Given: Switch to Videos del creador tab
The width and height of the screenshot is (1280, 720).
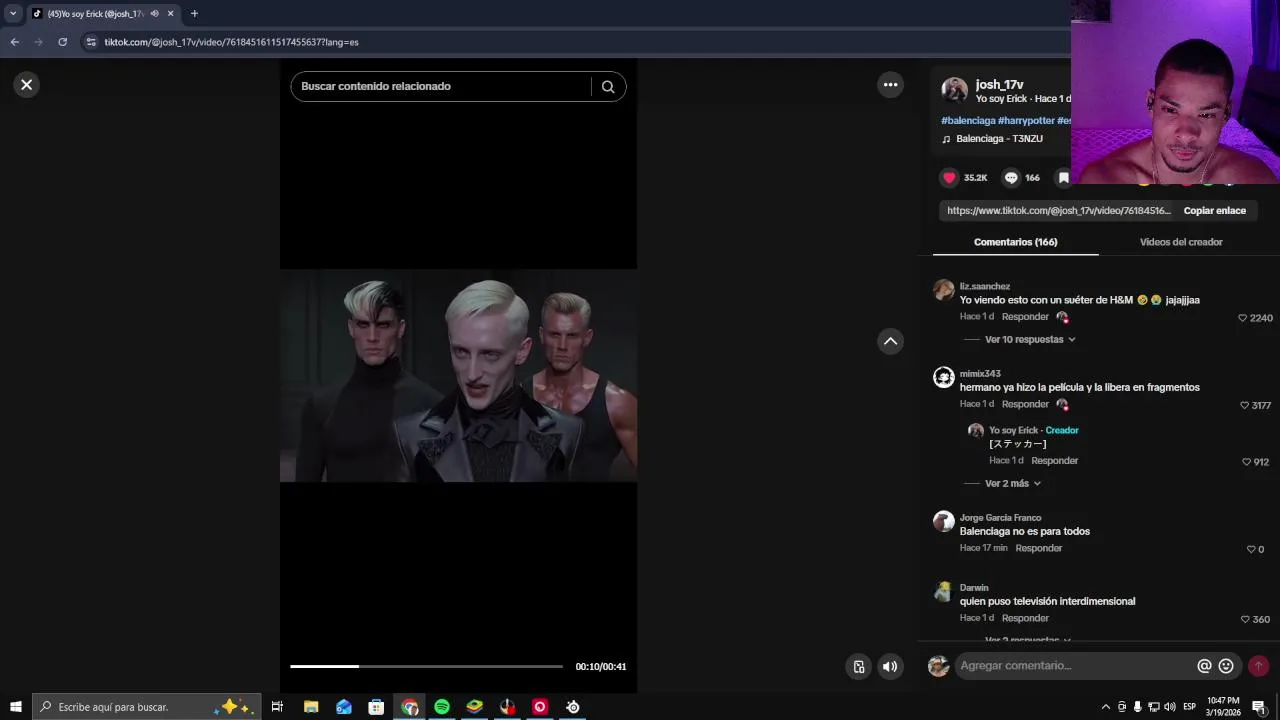Looking at the screenshot, I should [1181, 242].
